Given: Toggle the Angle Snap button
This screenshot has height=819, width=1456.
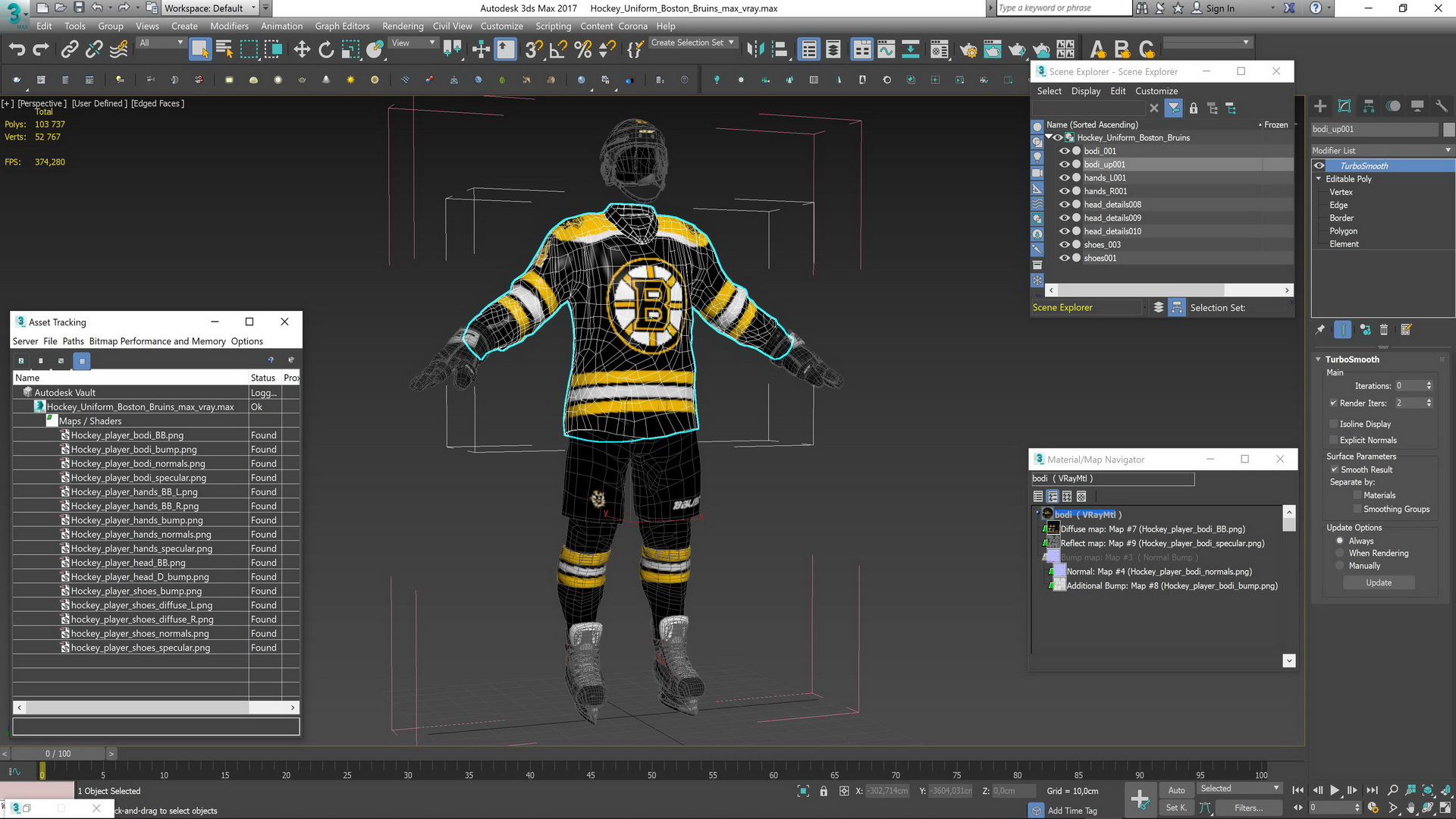Looking at the screenshot, I should point(558,50).
